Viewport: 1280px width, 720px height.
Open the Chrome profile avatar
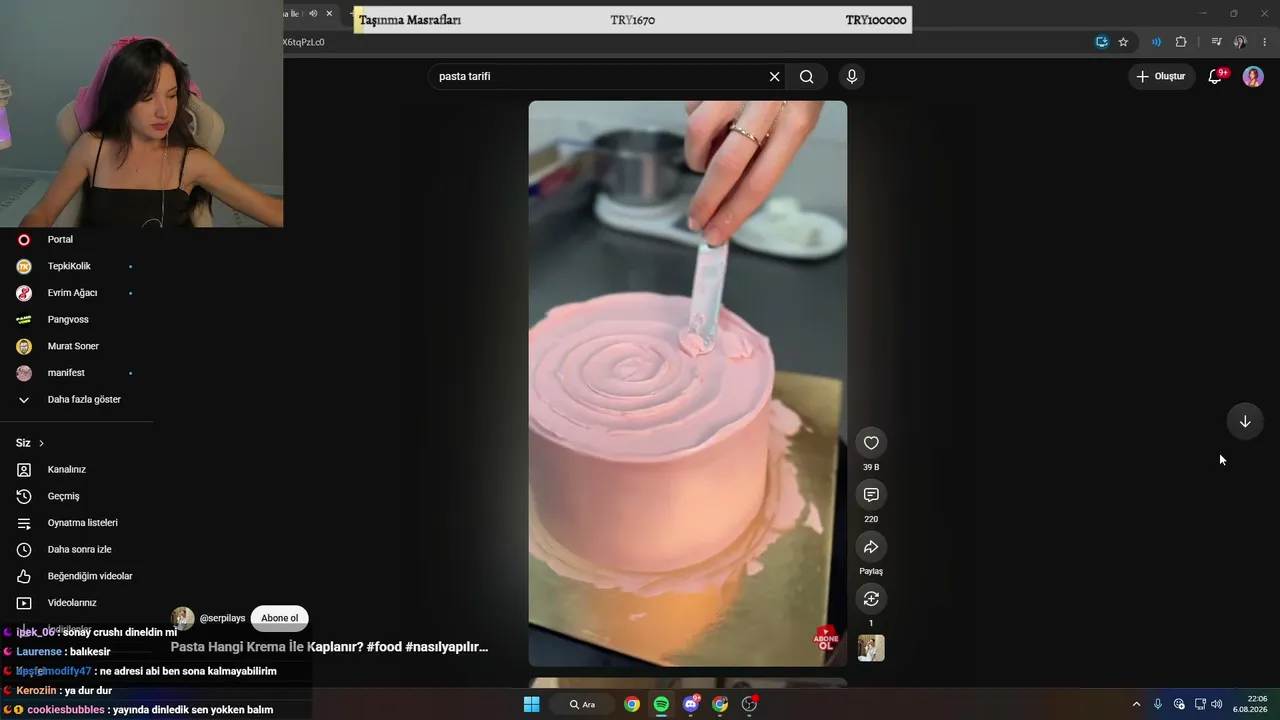pyautogui.click(x=1240, y=42)
